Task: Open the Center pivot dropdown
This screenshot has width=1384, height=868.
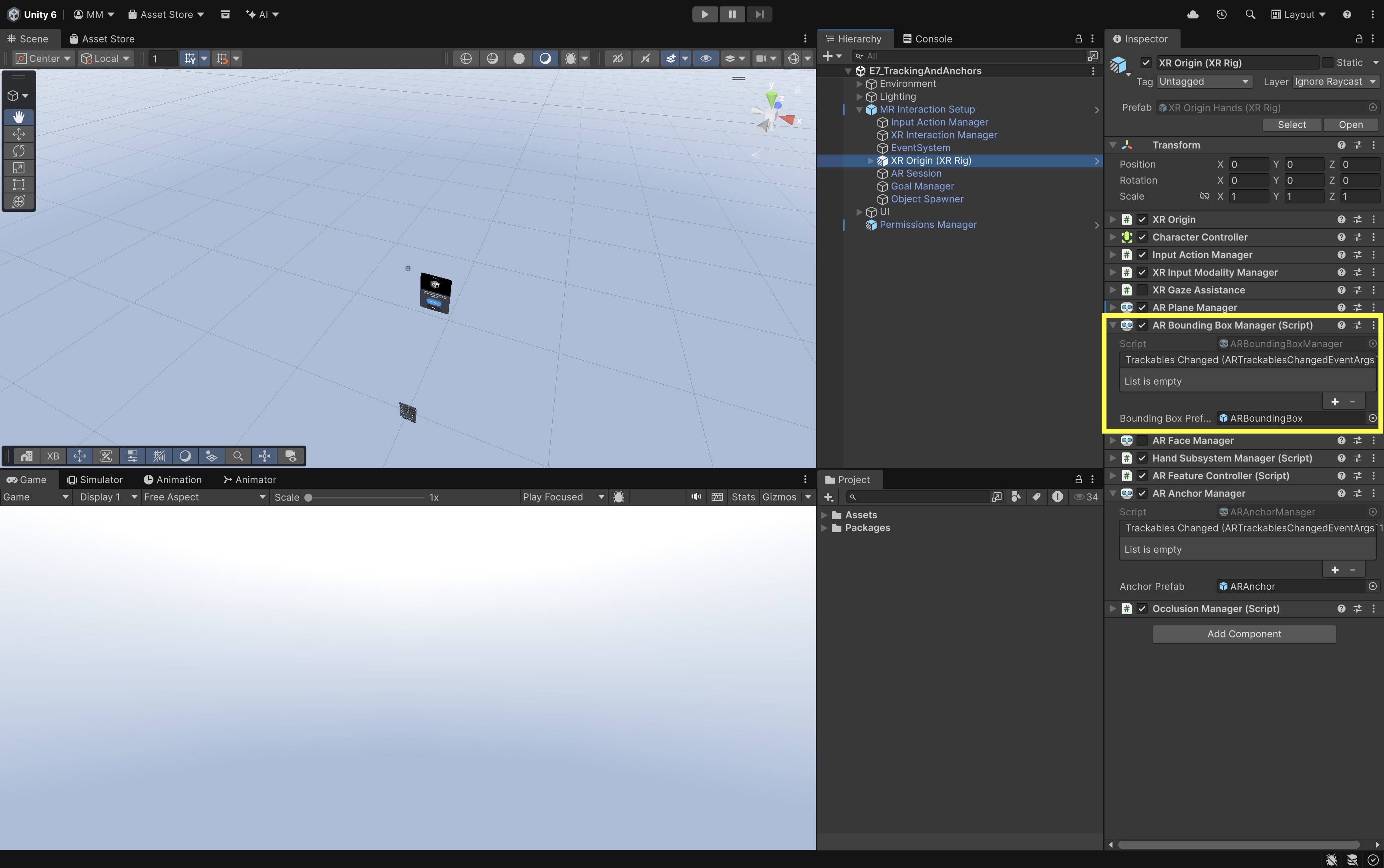Action: click(43, 58)
